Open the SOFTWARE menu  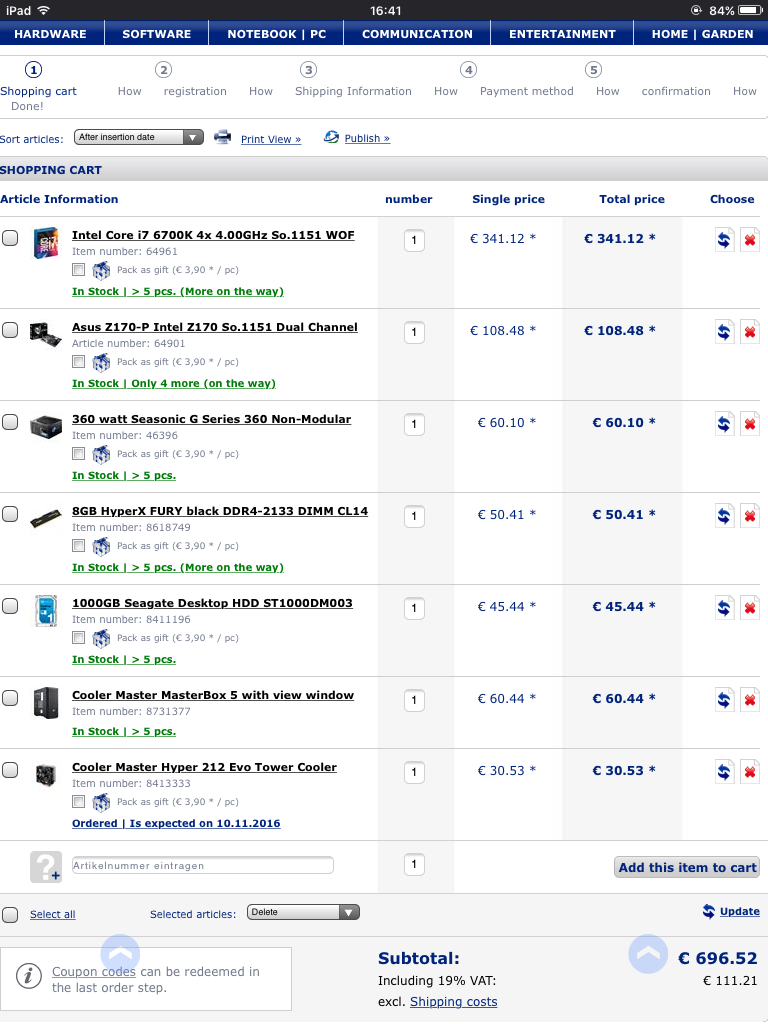(x=157, y=34)
